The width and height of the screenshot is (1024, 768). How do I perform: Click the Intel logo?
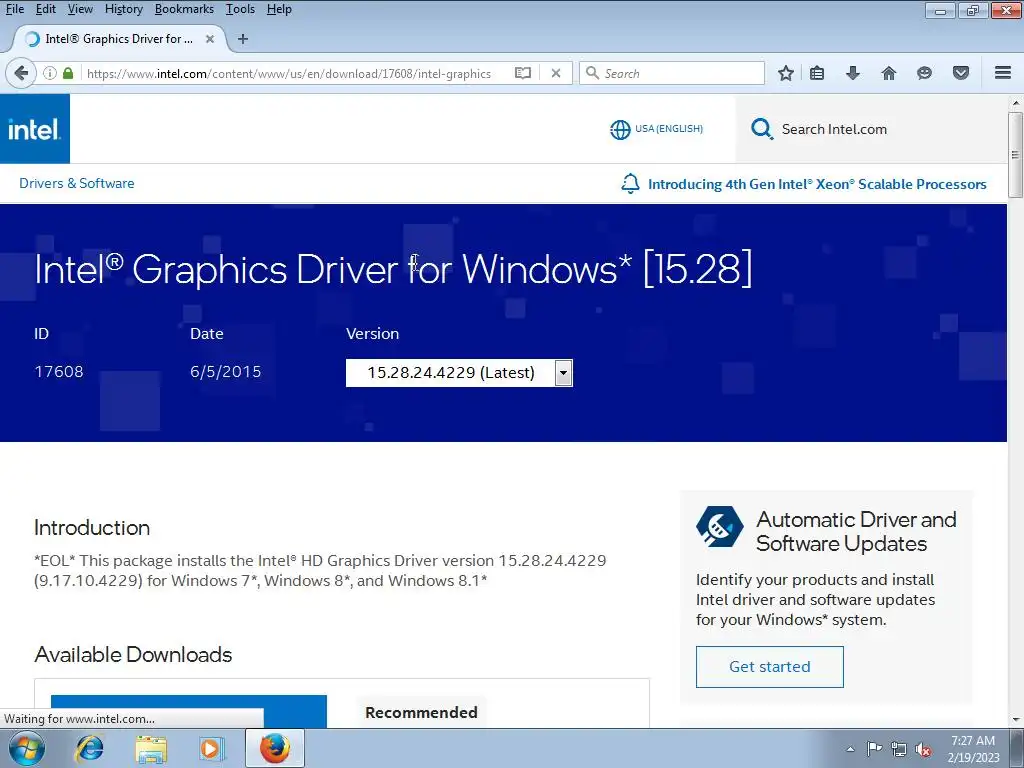35,129
